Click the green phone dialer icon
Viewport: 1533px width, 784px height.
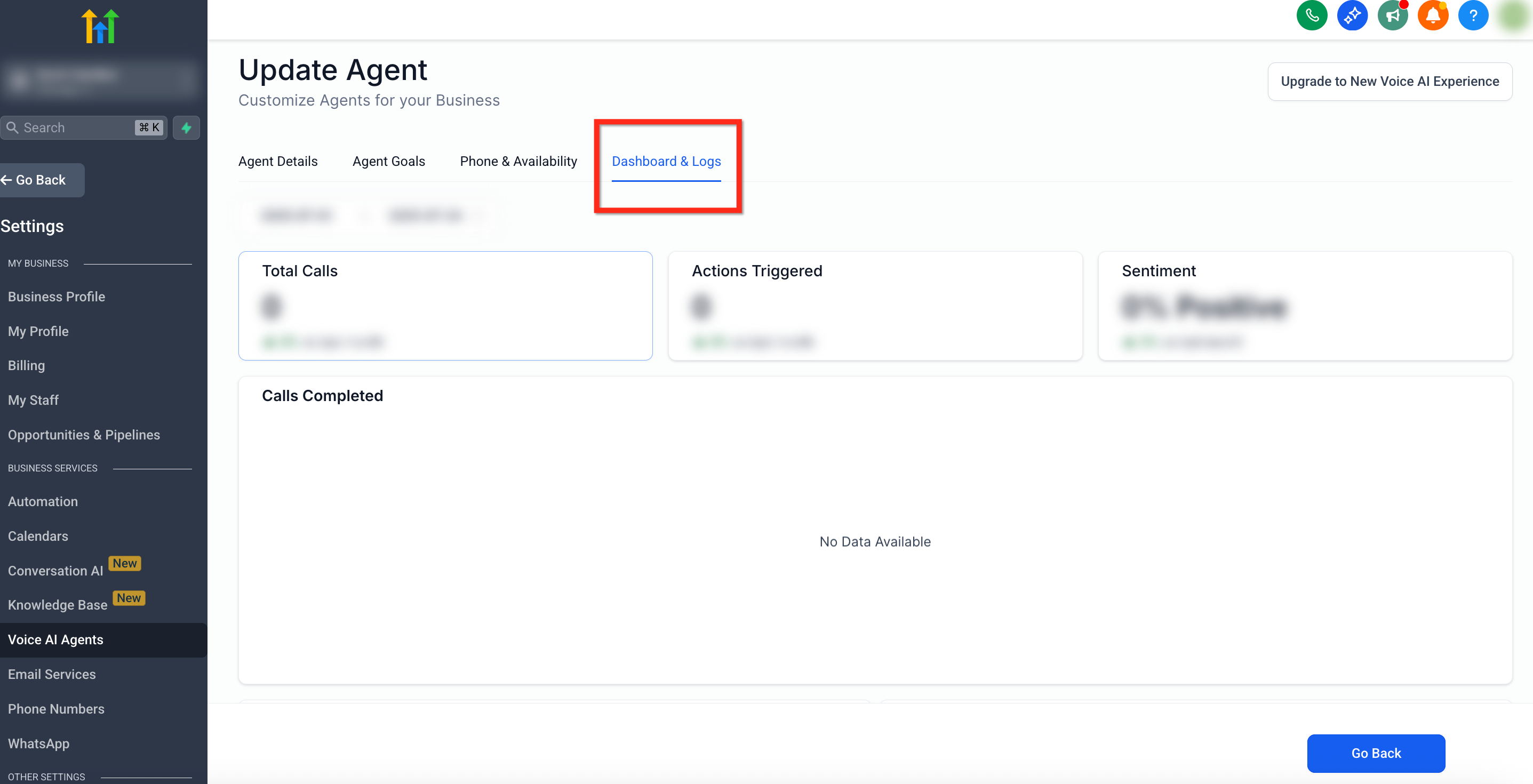point(1312,15)
